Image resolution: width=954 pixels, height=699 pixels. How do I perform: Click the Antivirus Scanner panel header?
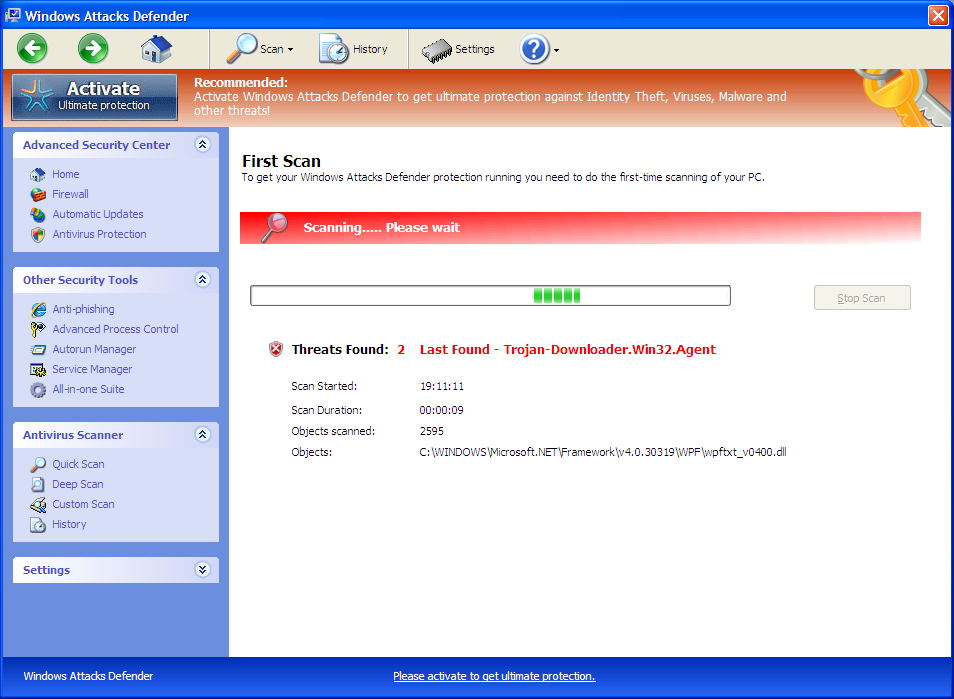point(116,435)
